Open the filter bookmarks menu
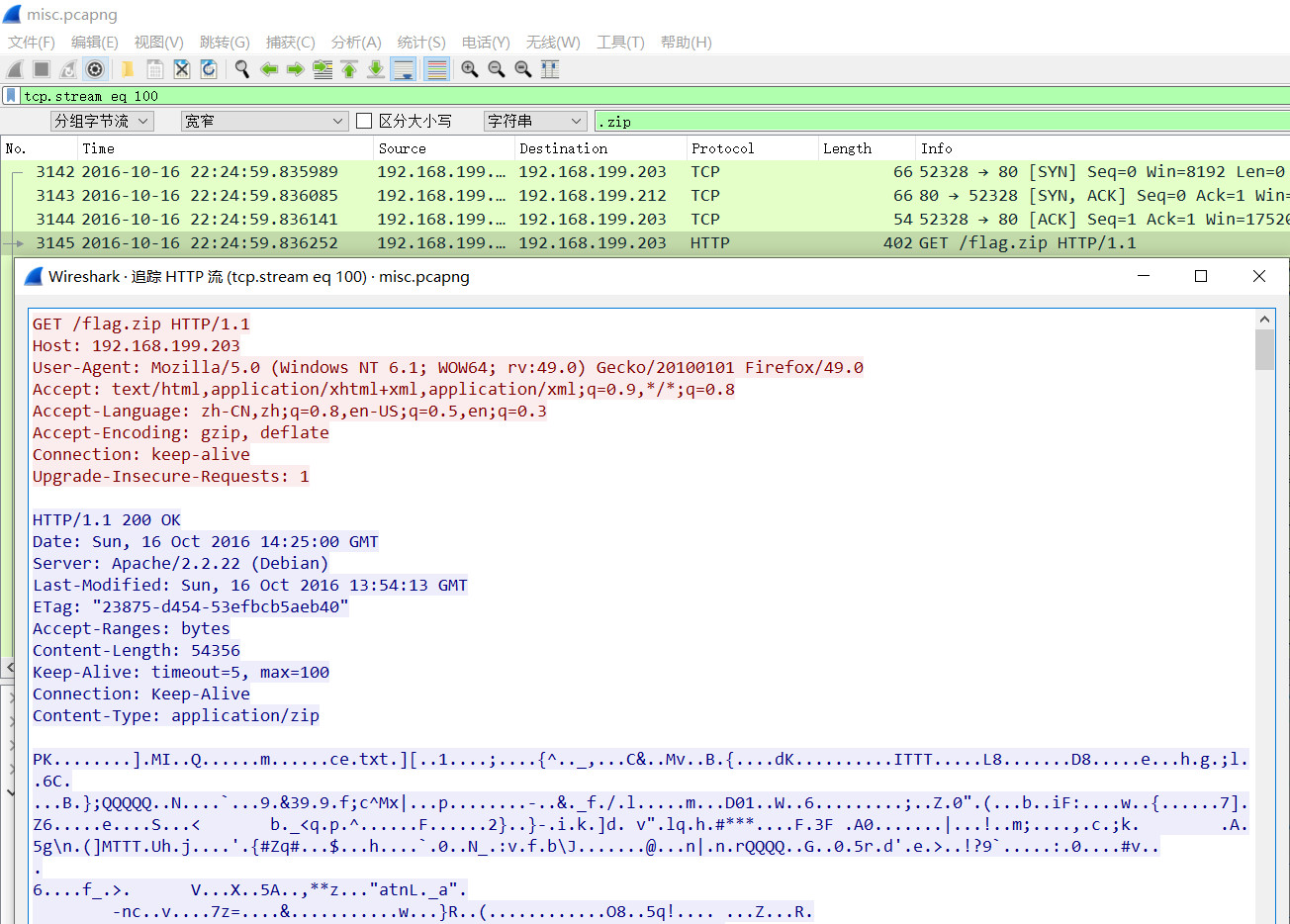Image resolution: width=1290 pixels, height=924 pixels. click(10, 95)
